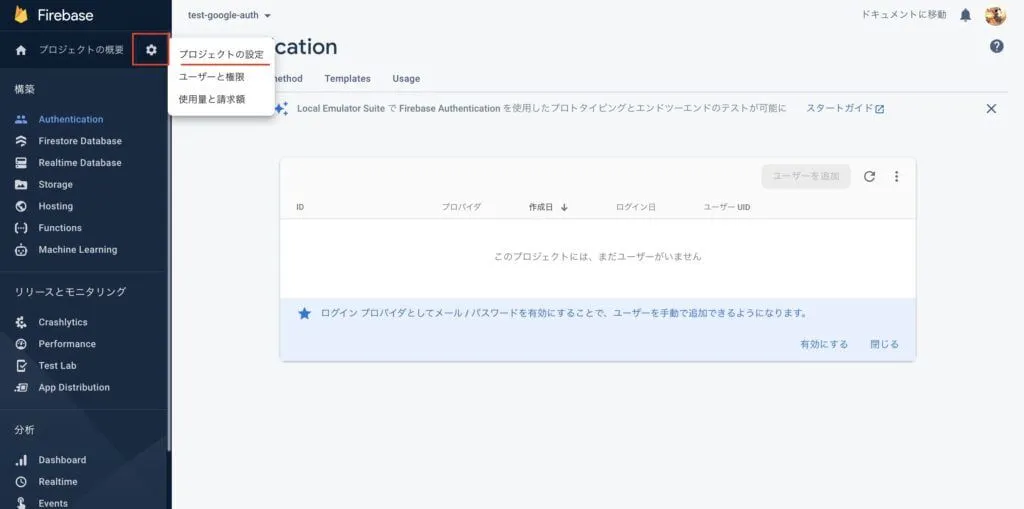Refresh the user list
The width and height of the screenshot is (1024, 509).
pyautogui.click(x=869, y=177)
